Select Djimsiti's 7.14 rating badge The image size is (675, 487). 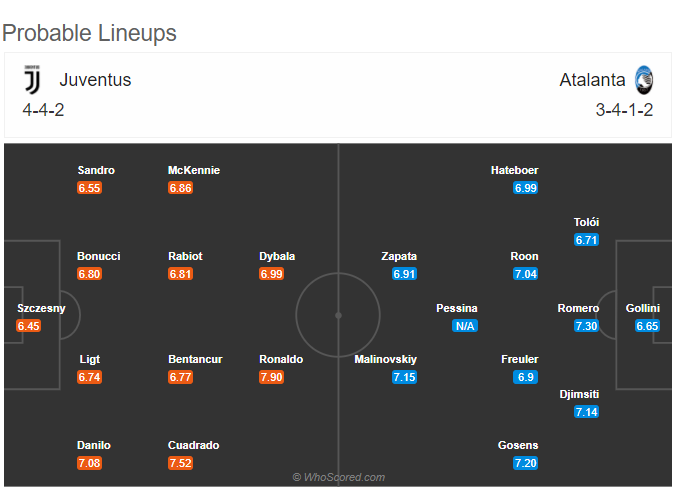click(586, 412)
